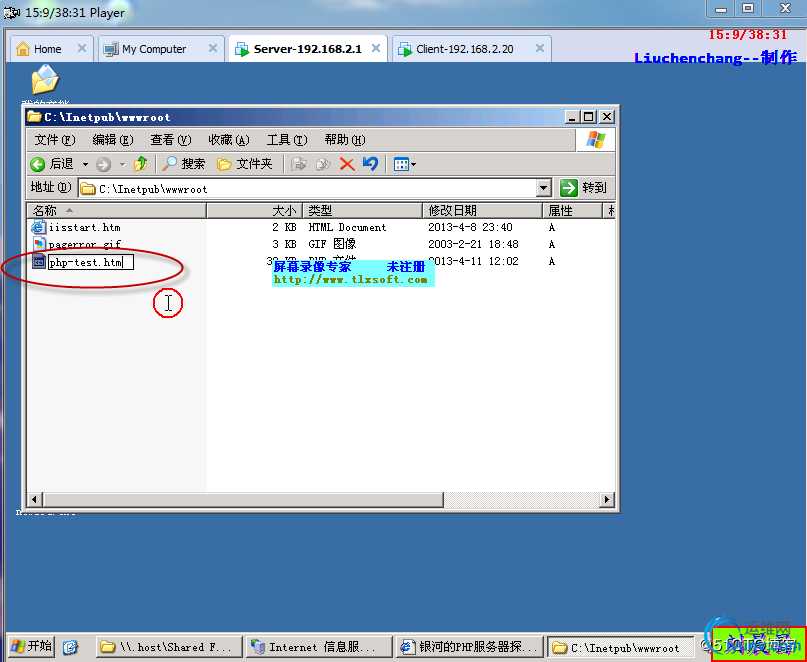Click the 'HTML Document' type cell

pos(347,227)
